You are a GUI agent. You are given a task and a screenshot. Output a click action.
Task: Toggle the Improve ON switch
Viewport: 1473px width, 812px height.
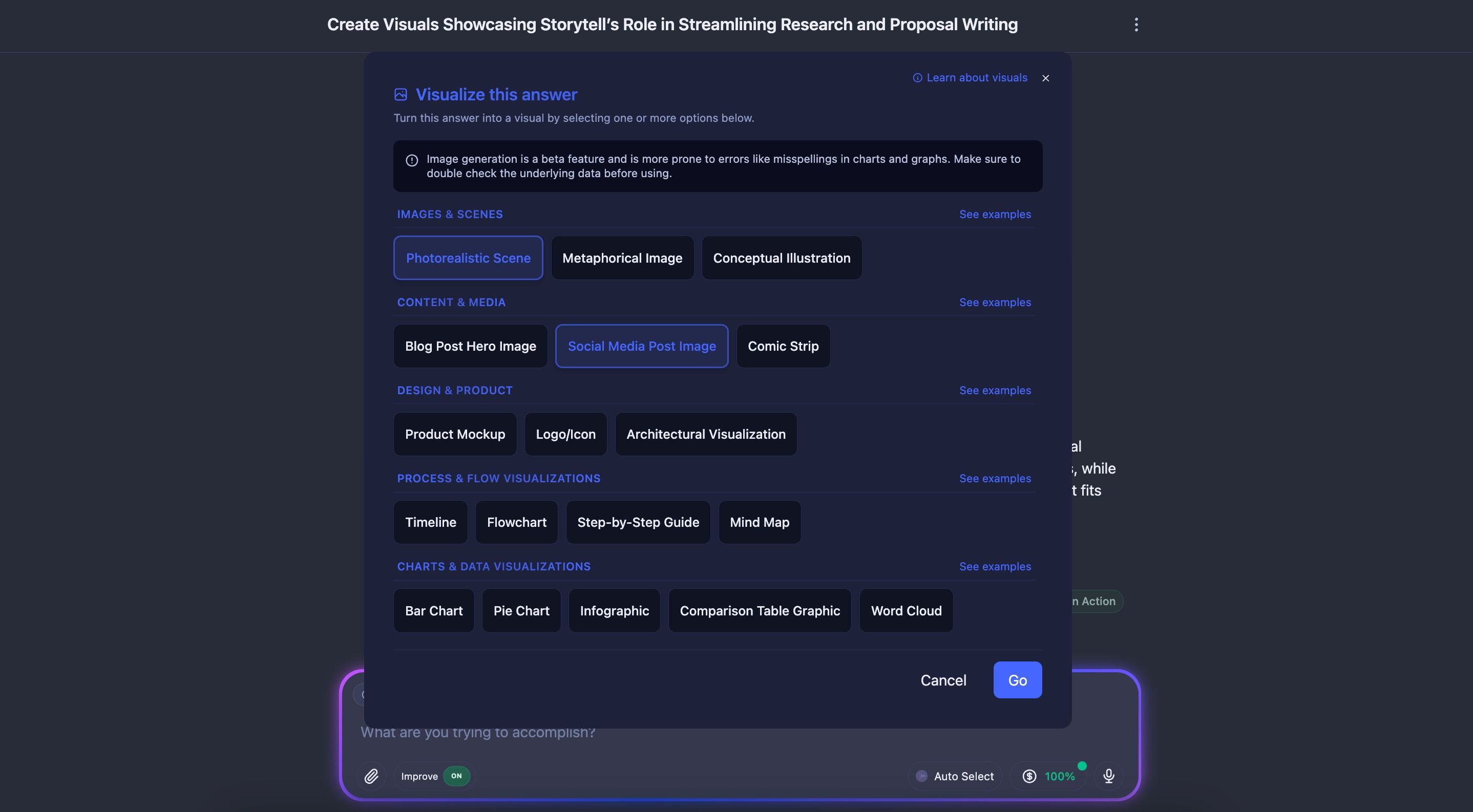click(456, 776)
